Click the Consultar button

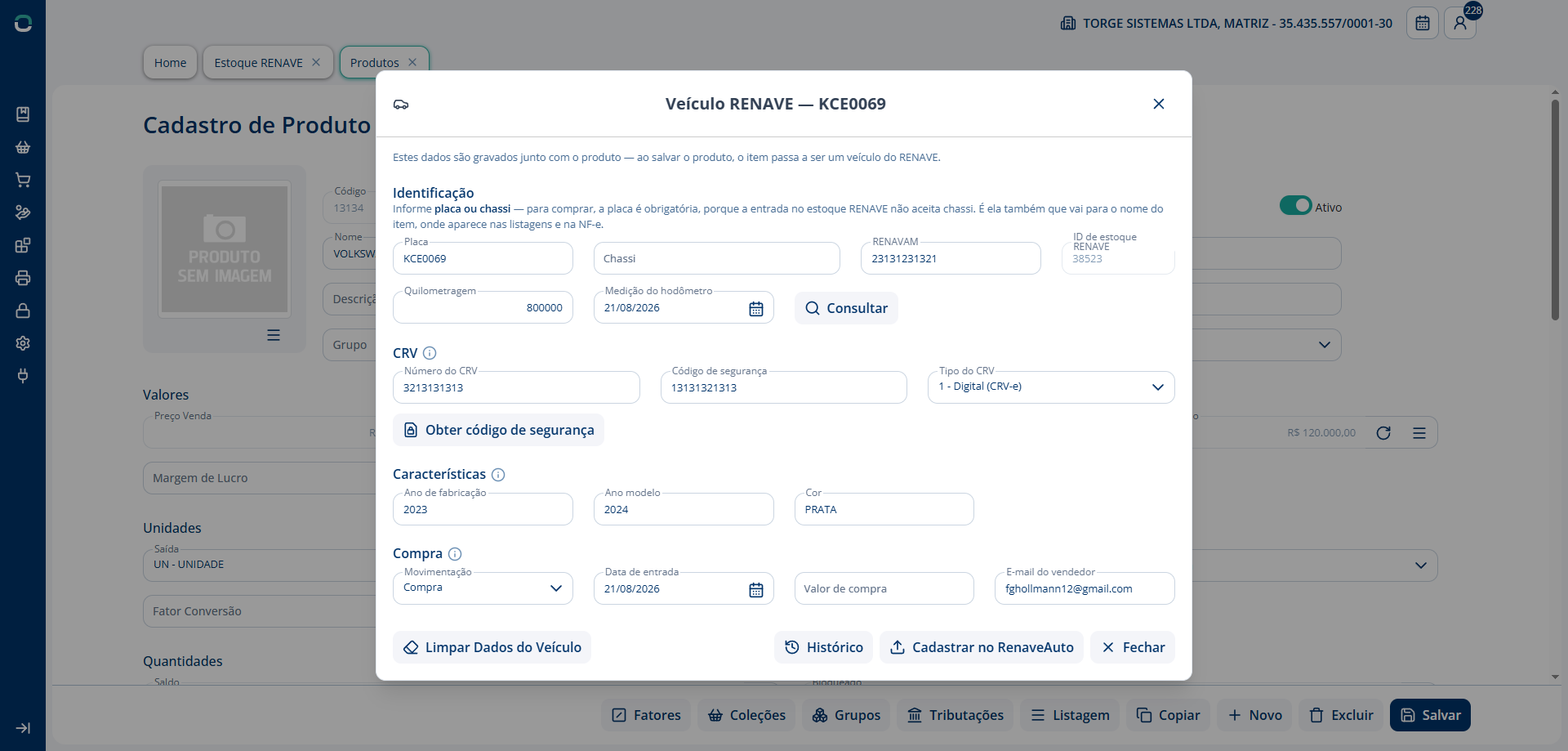pos(846,308)
